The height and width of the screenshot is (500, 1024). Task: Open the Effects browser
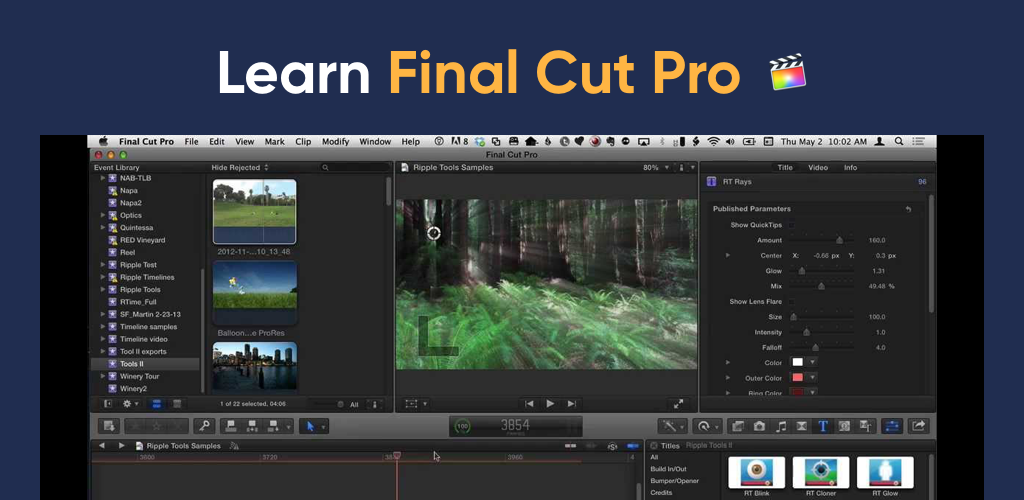738,426
